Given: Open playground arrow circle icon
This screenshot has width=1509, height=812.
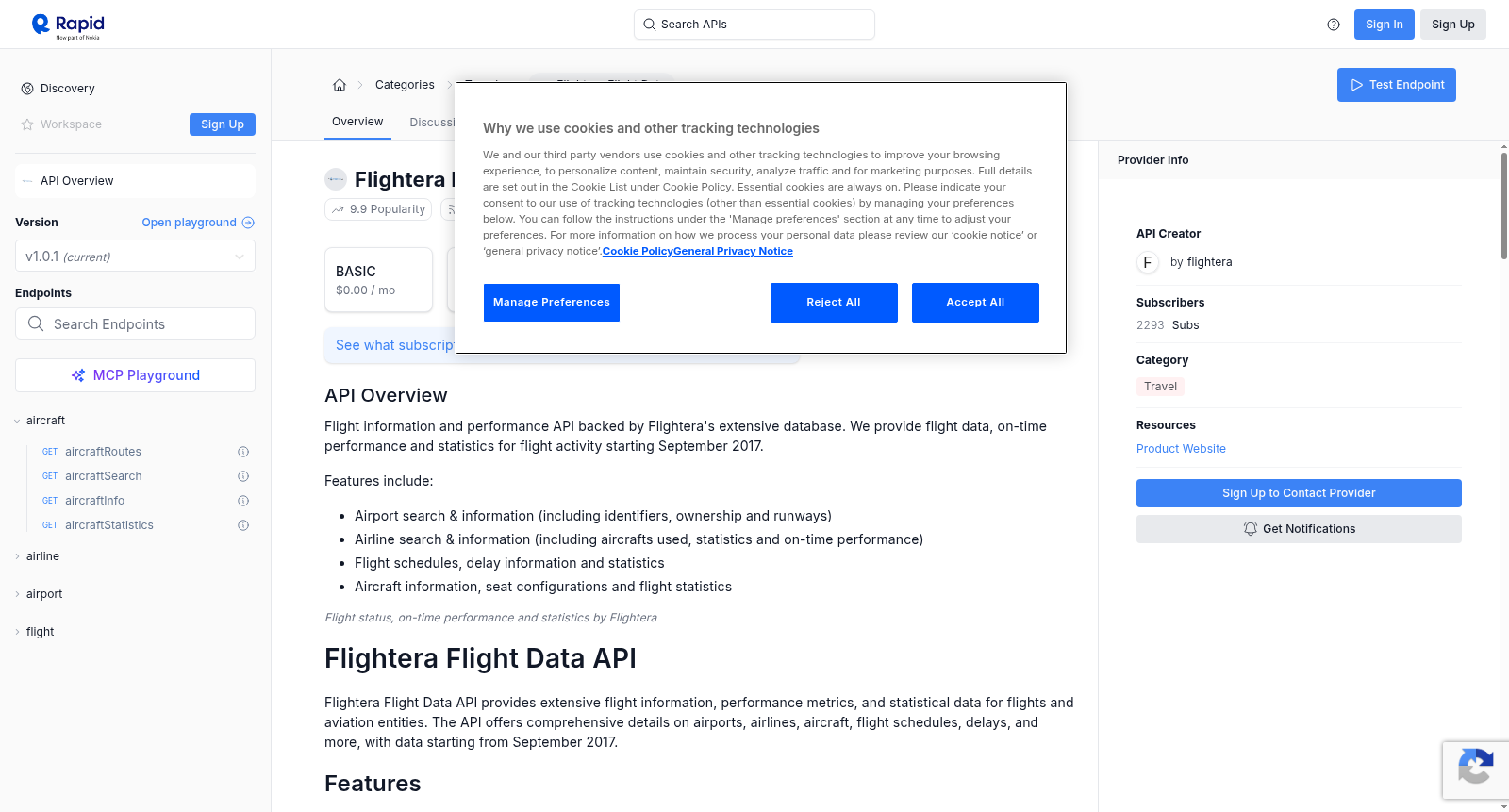Looking at the screenshot, I should point(248,223).
